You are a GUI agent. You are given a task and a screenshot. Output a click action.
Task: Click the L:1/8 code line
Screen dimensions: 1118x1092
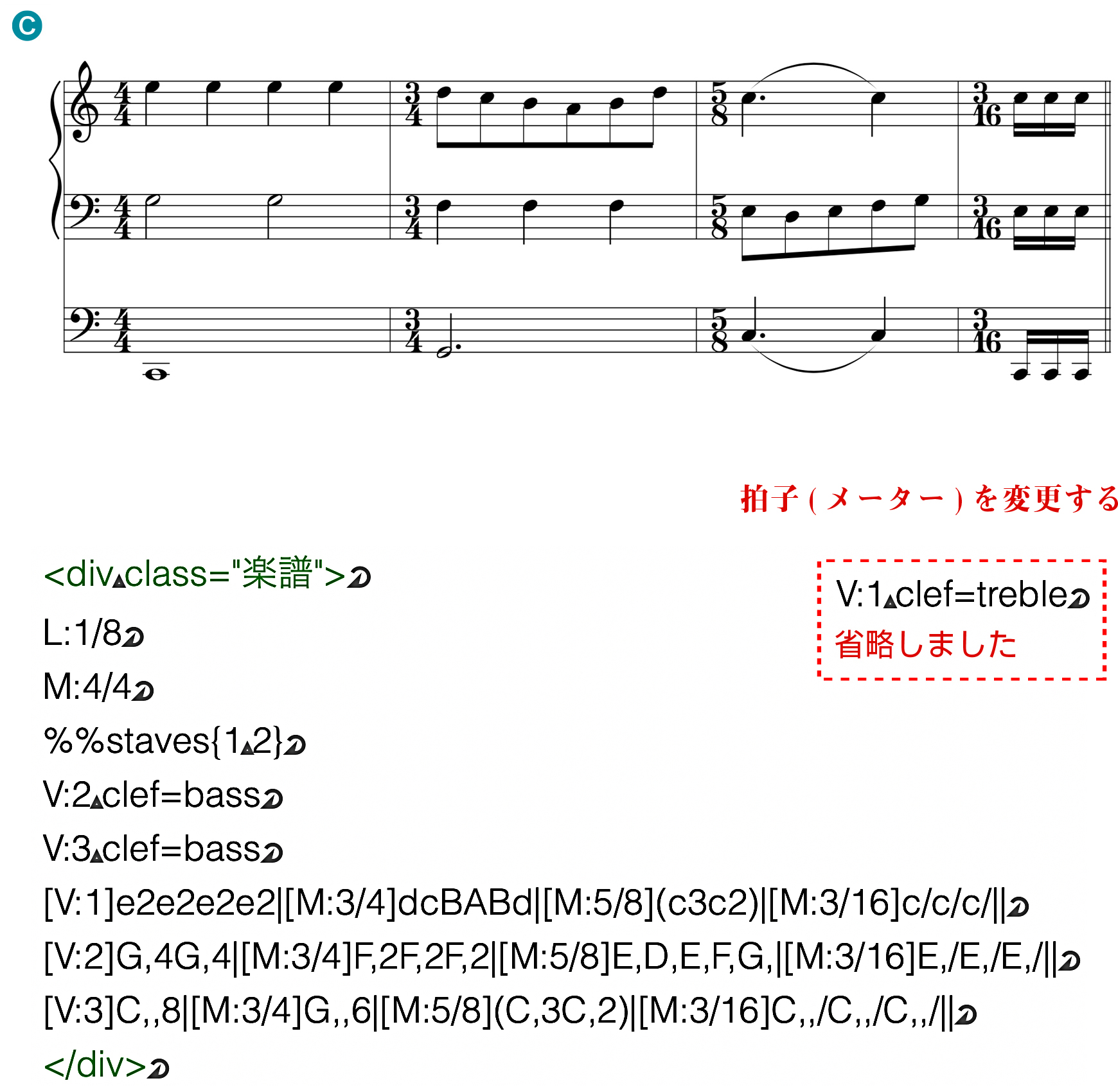pos(93,633)
